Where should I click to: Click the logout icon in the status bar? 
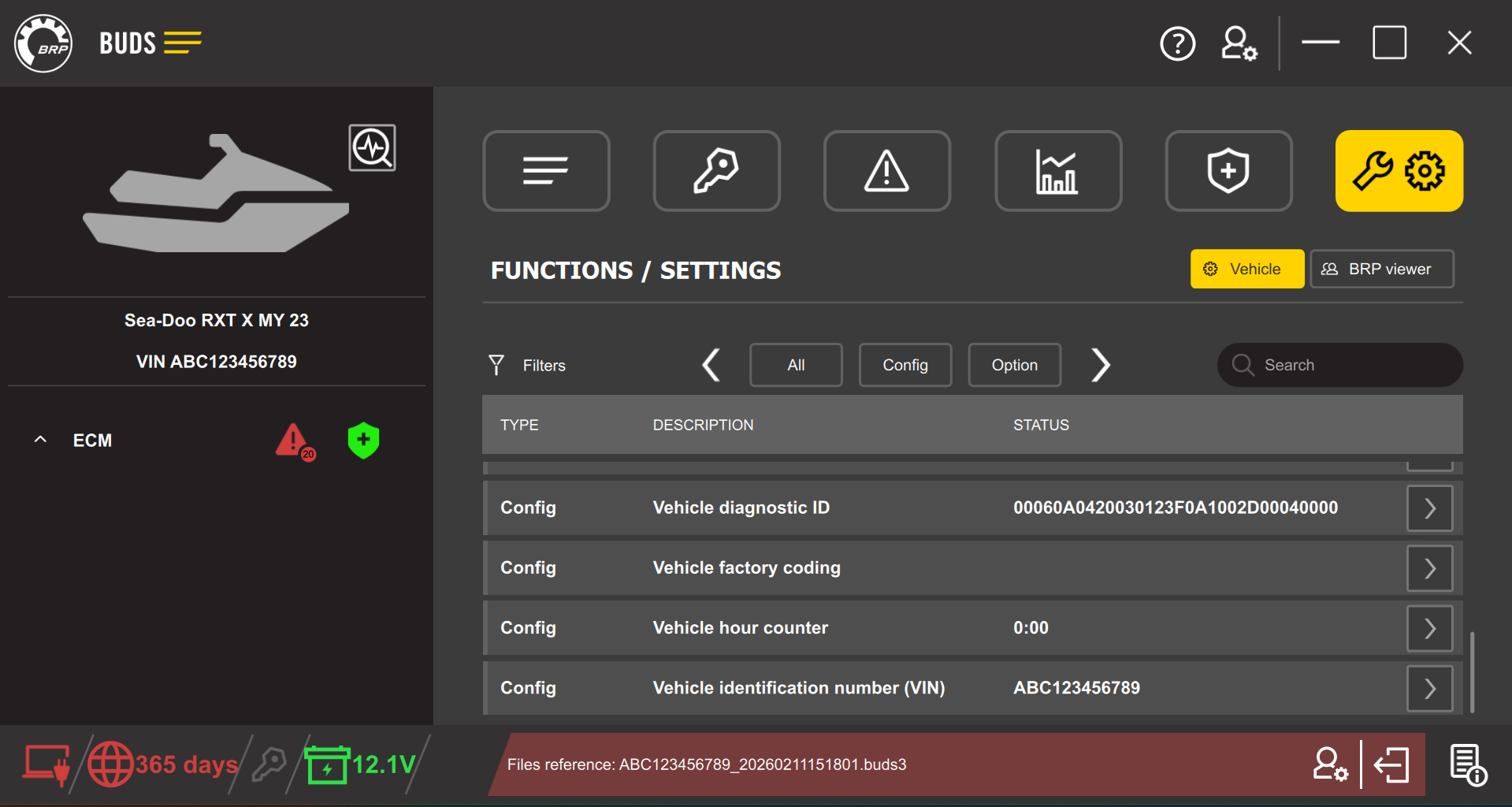[1391, 764]
